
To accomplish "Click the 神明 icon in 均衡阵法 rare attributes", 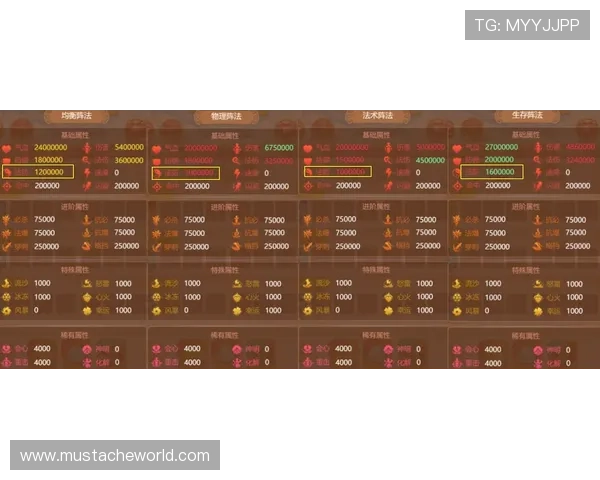I will [x=87, y=350].
